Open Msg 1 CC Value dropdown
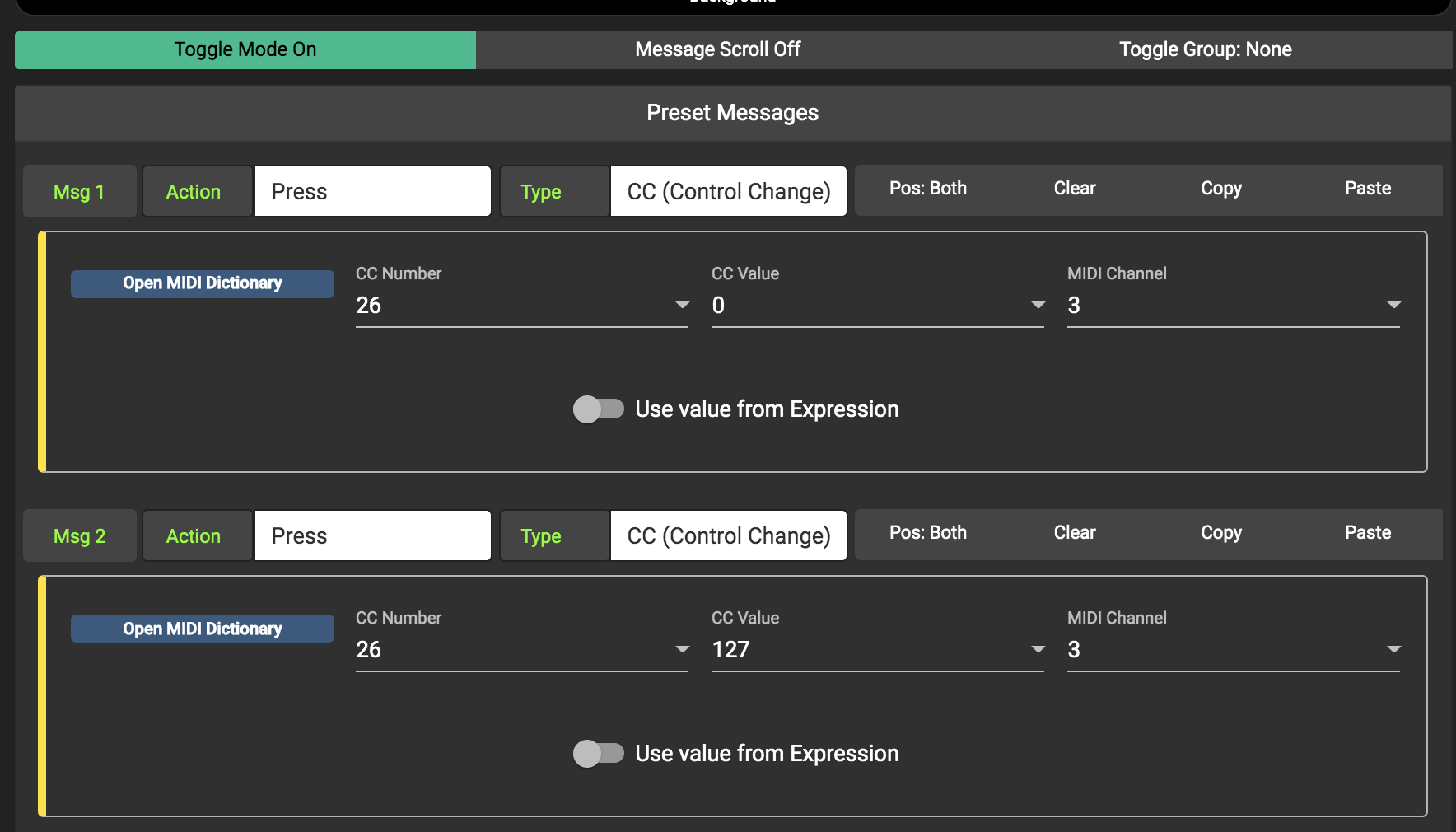Screen dimensions: 1456x832 [x=877, y=306]
